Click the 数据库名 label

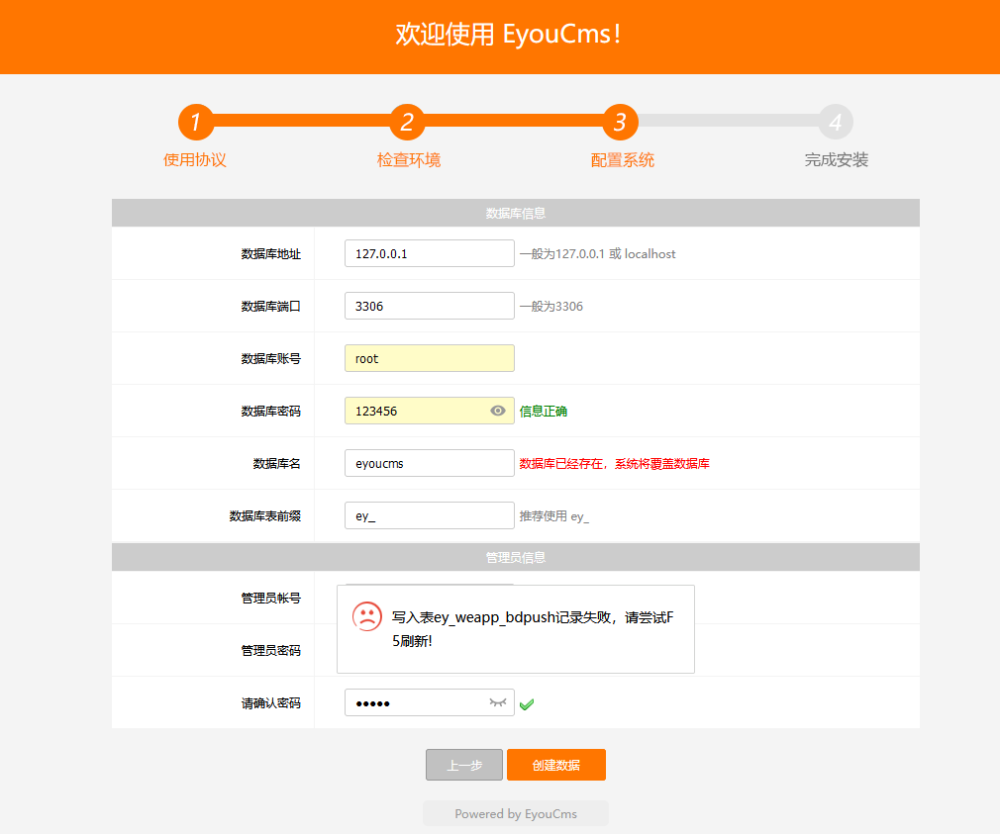coord(277,464)
